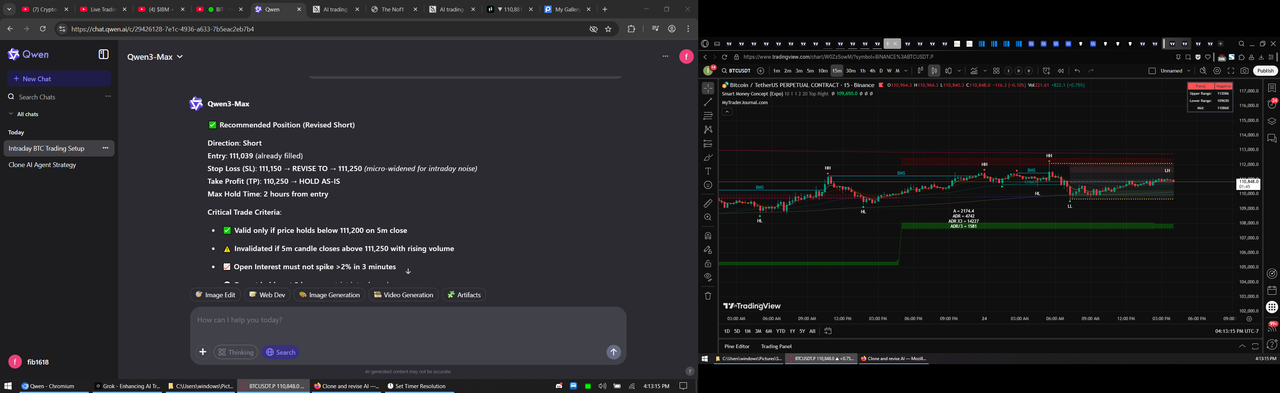Take a chart snapshot with camera icon
Screen dimensions: 1280x393
click(1244, 71)
